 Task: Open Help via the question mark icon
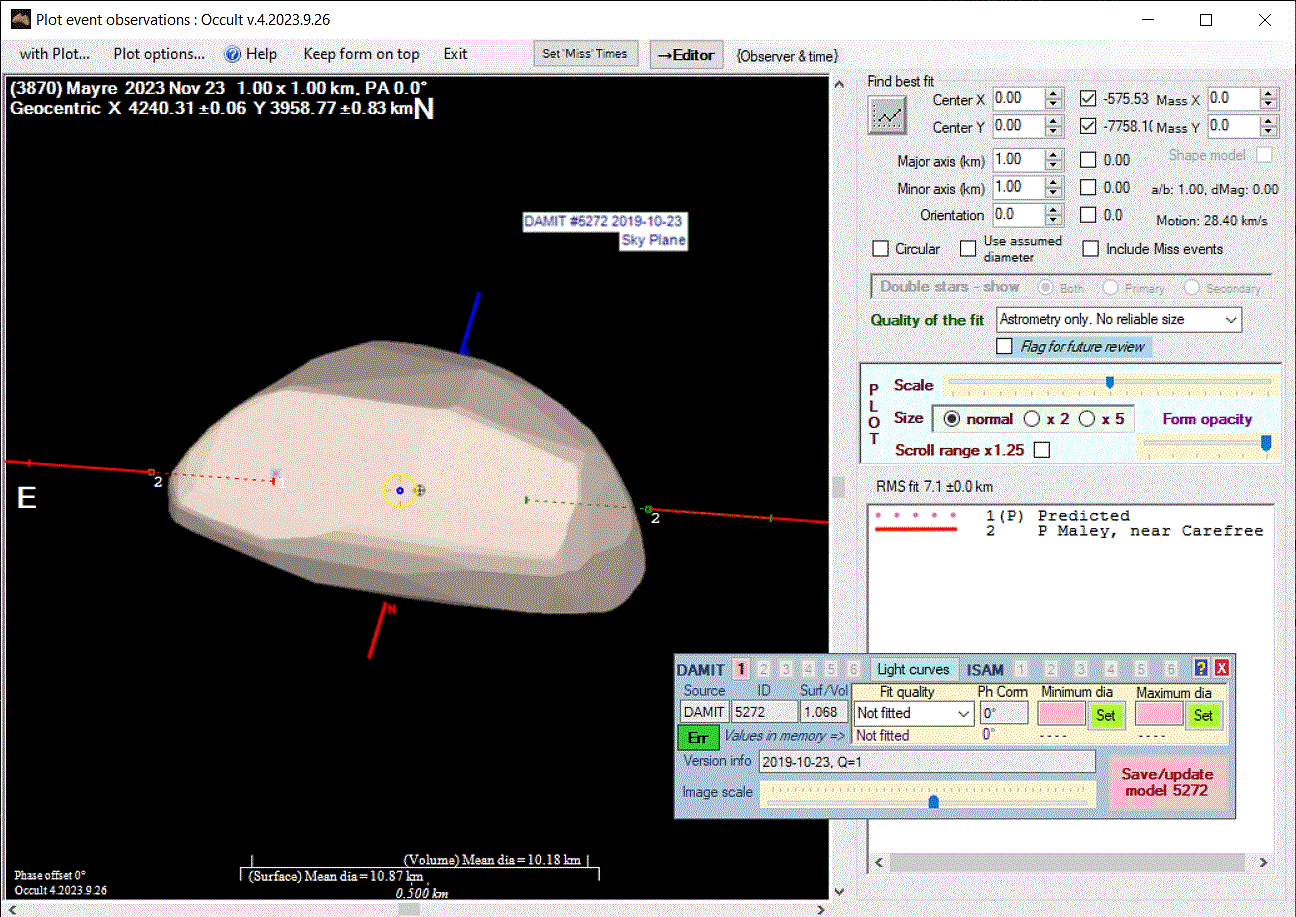[x=233, y=54]
